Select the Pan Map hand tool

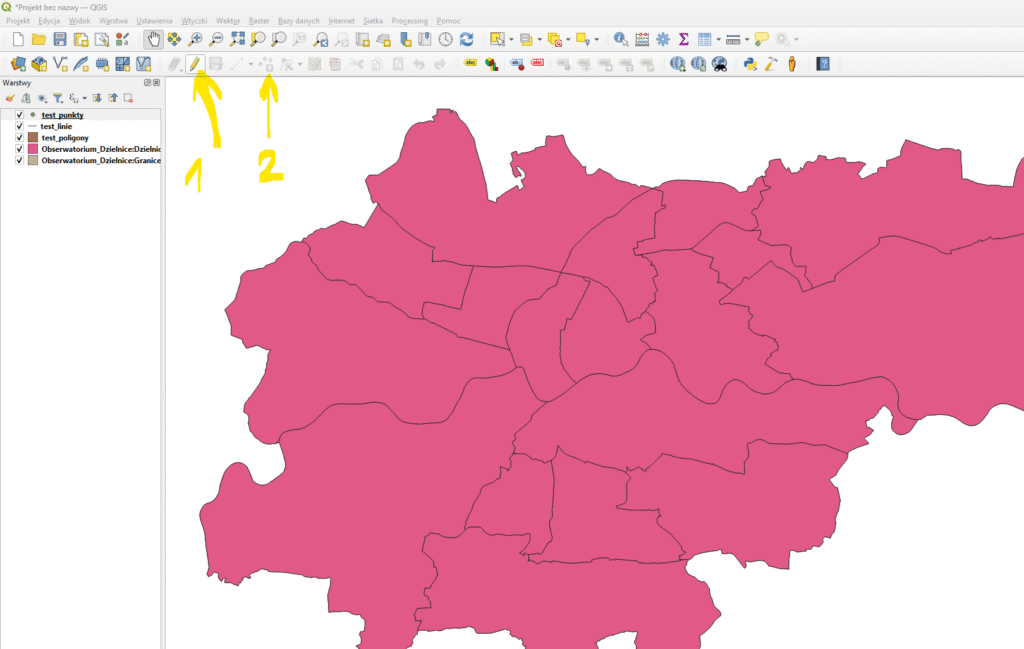153,39
